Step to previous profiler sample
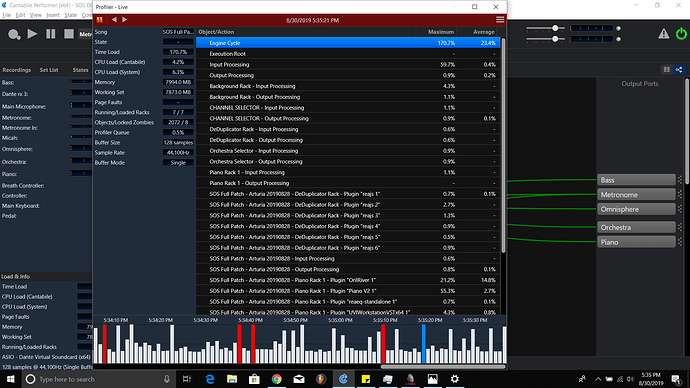 pos(114,20)
